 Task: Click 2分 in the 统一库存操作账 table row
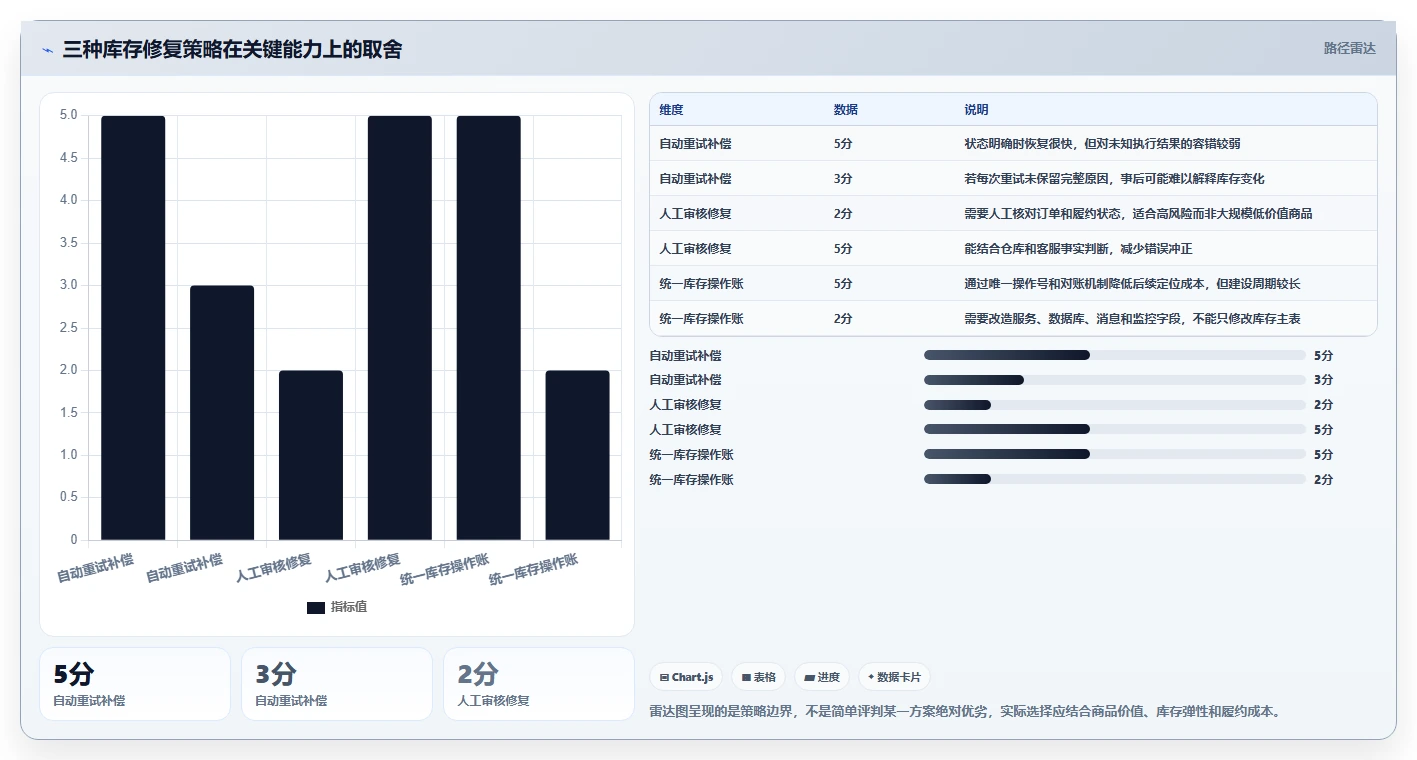[843, 319]
